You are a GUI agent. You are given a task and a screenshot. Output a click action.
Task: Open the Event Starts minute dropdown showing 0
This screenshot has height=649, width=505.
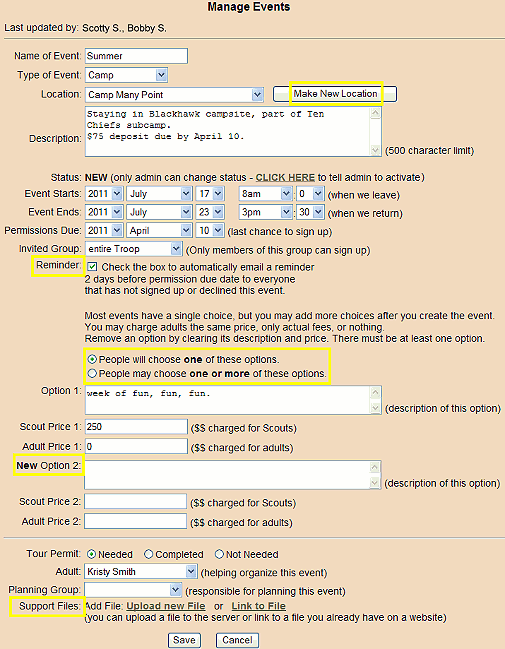310,194
